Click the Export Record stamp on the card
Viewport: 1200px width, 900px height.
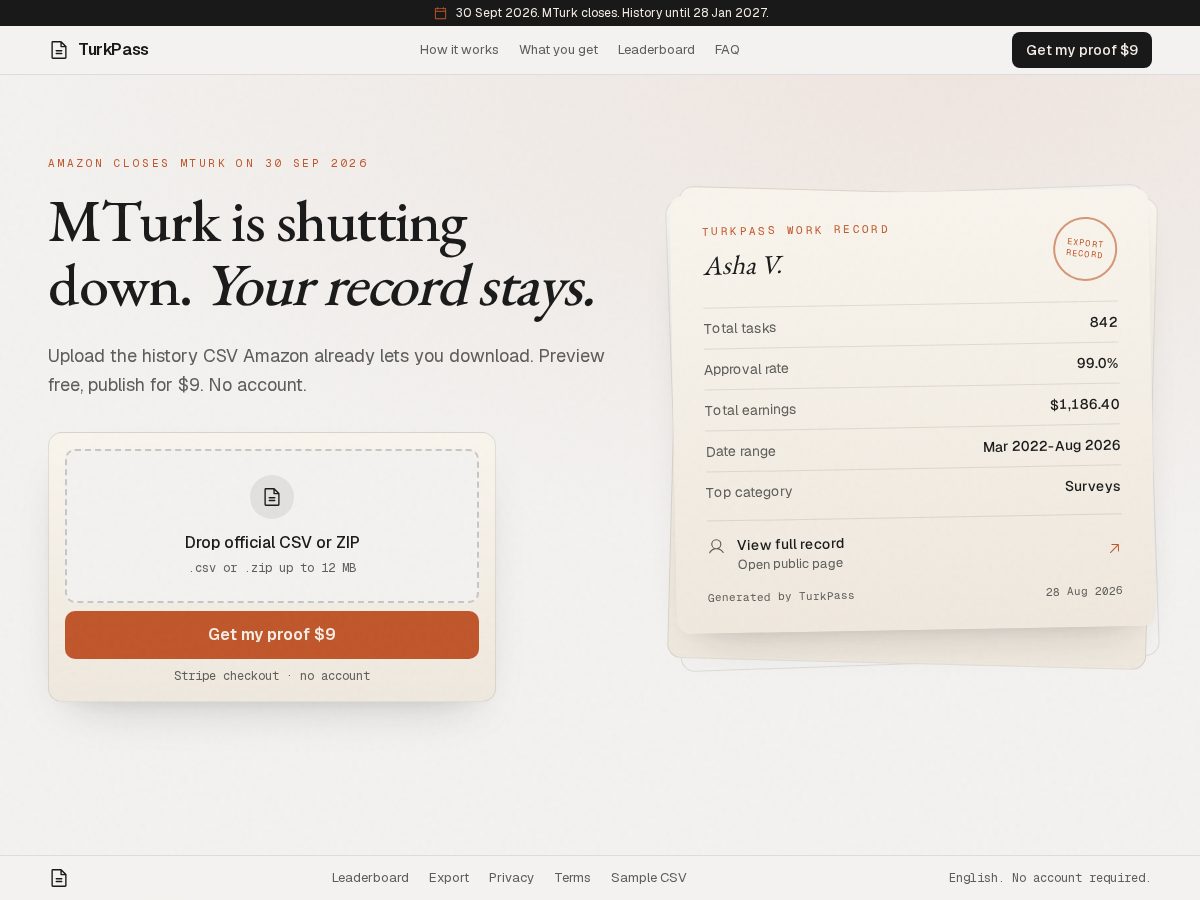point(1085,249)
